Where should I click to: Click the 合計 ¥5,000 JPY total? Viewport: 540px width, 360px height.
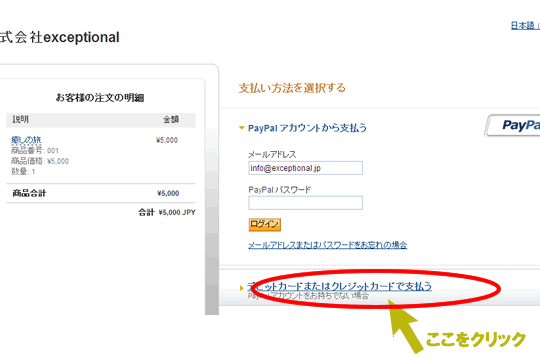[167, 212]
